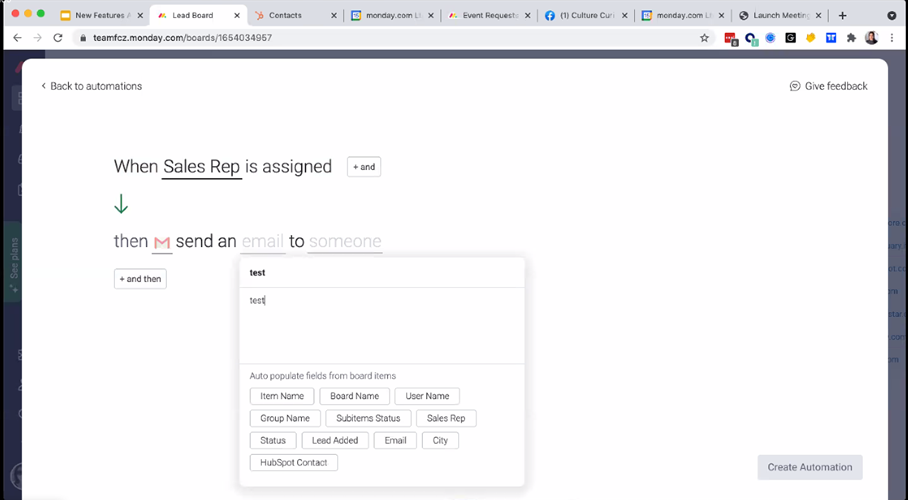Go back to automations
The height and width of the screenshot is (500, 909).
(x=91, y=86)
